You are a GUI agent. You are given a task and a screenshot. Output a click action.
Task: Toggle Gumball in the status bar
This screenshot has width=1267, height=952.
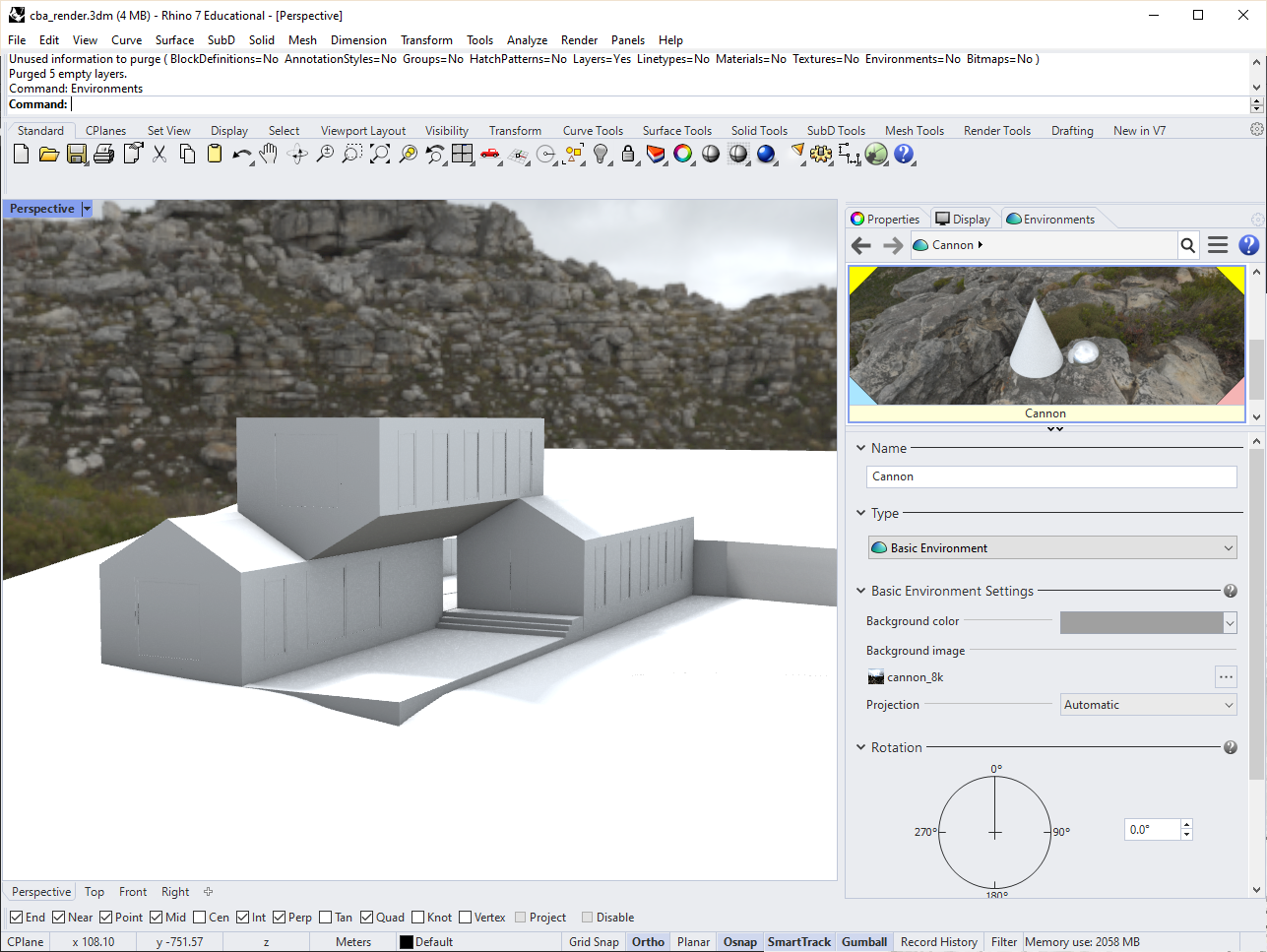(863, 942)
